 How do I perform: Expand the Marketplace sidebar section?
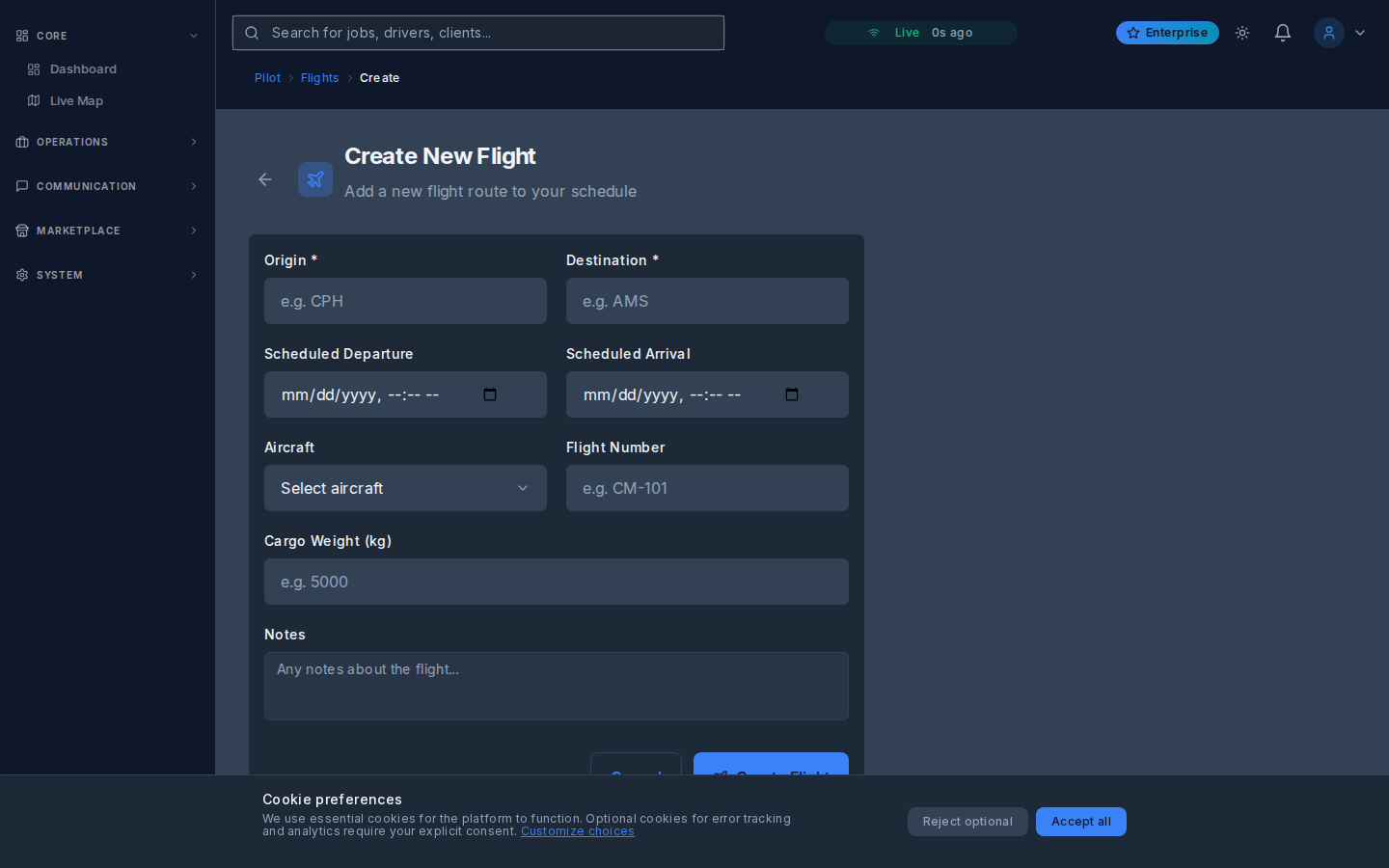point(107,231)
